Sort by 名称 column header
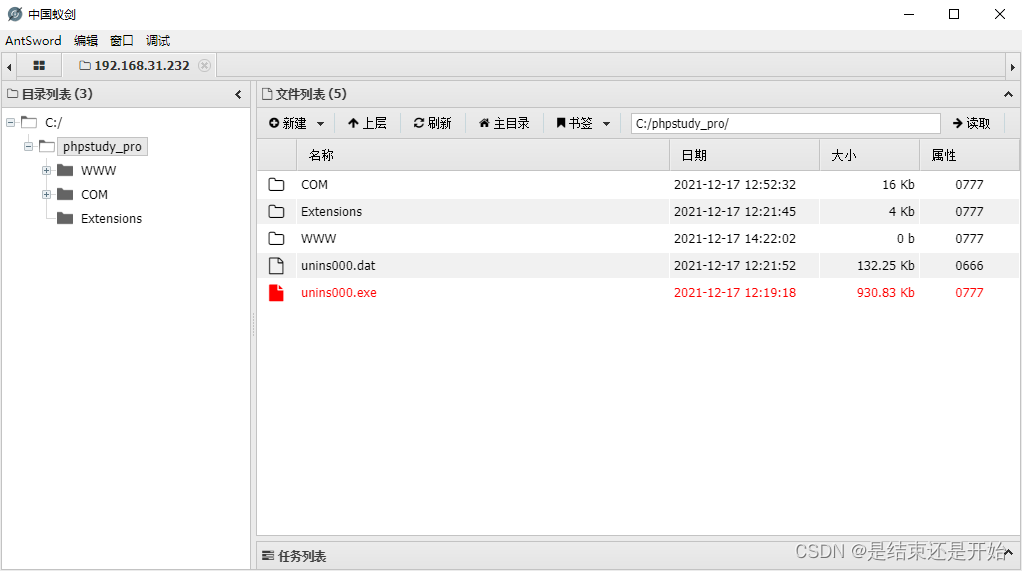Screen dimensions: 1022x571 coord(483,155)
